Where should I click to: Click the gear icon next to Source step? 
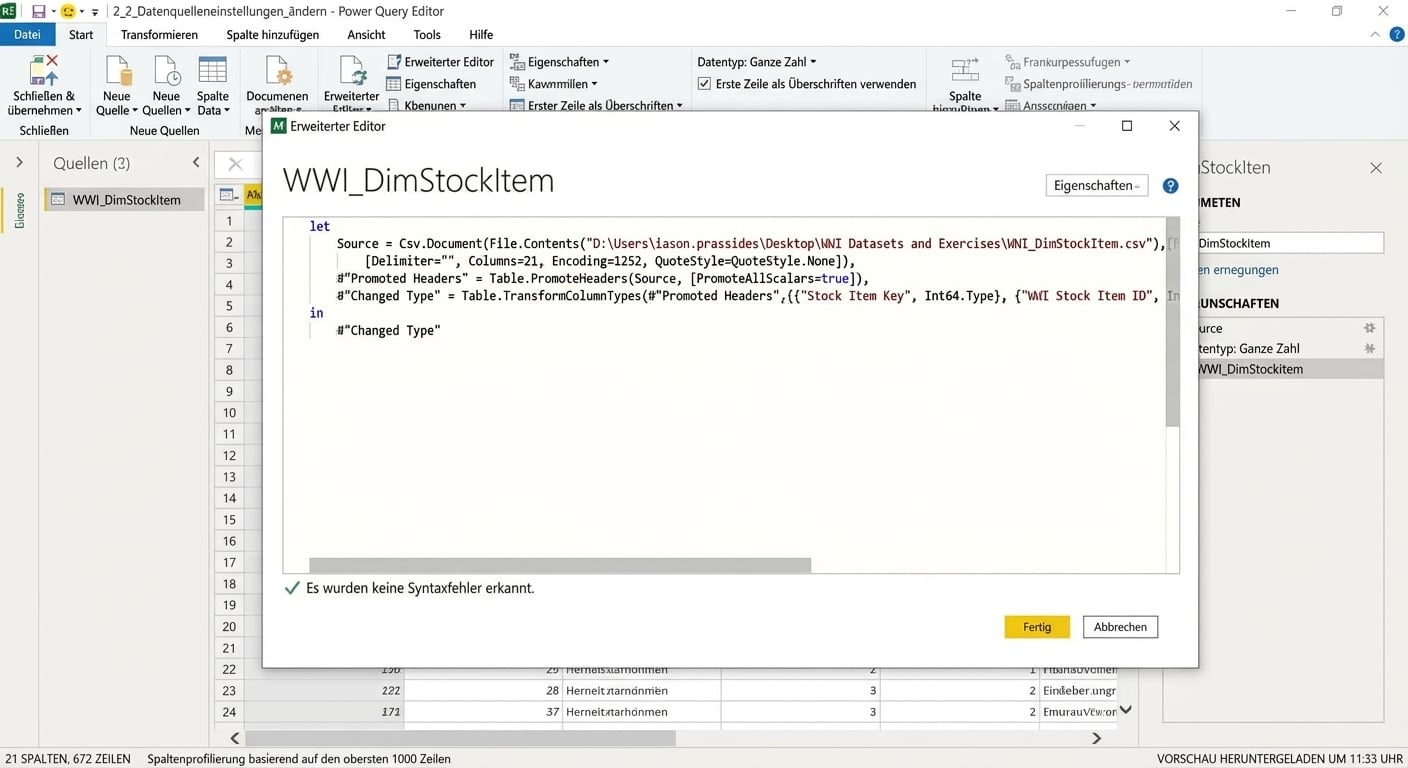click(1369, 328)
